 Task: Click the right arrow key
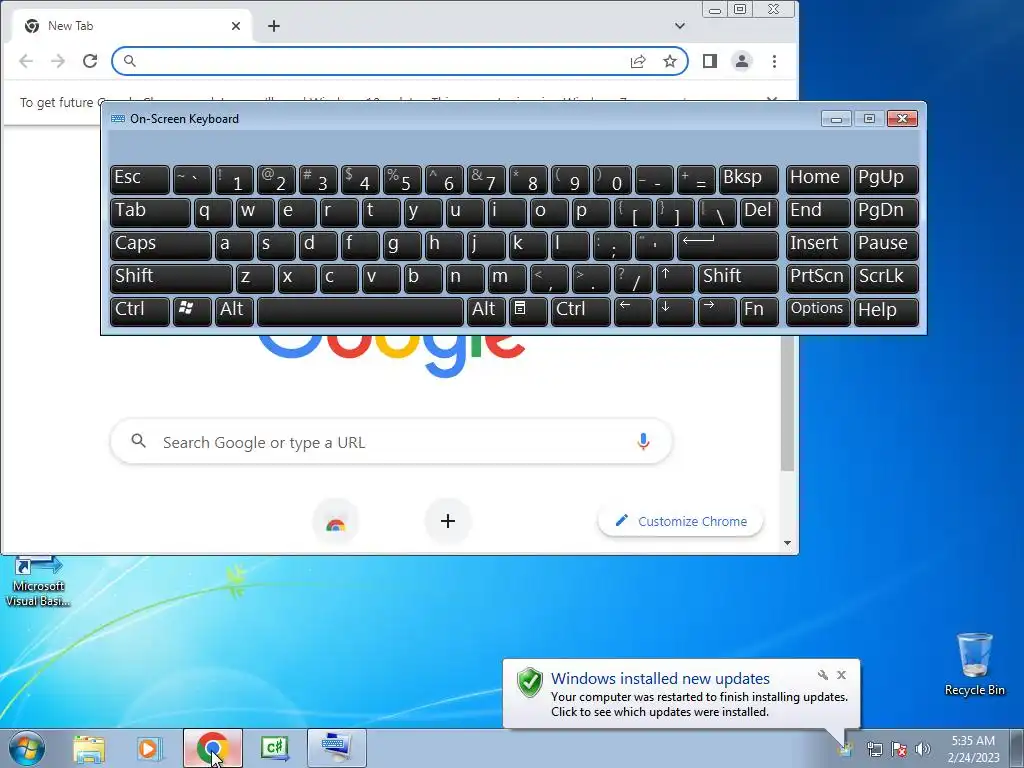(x=717, y=311)
